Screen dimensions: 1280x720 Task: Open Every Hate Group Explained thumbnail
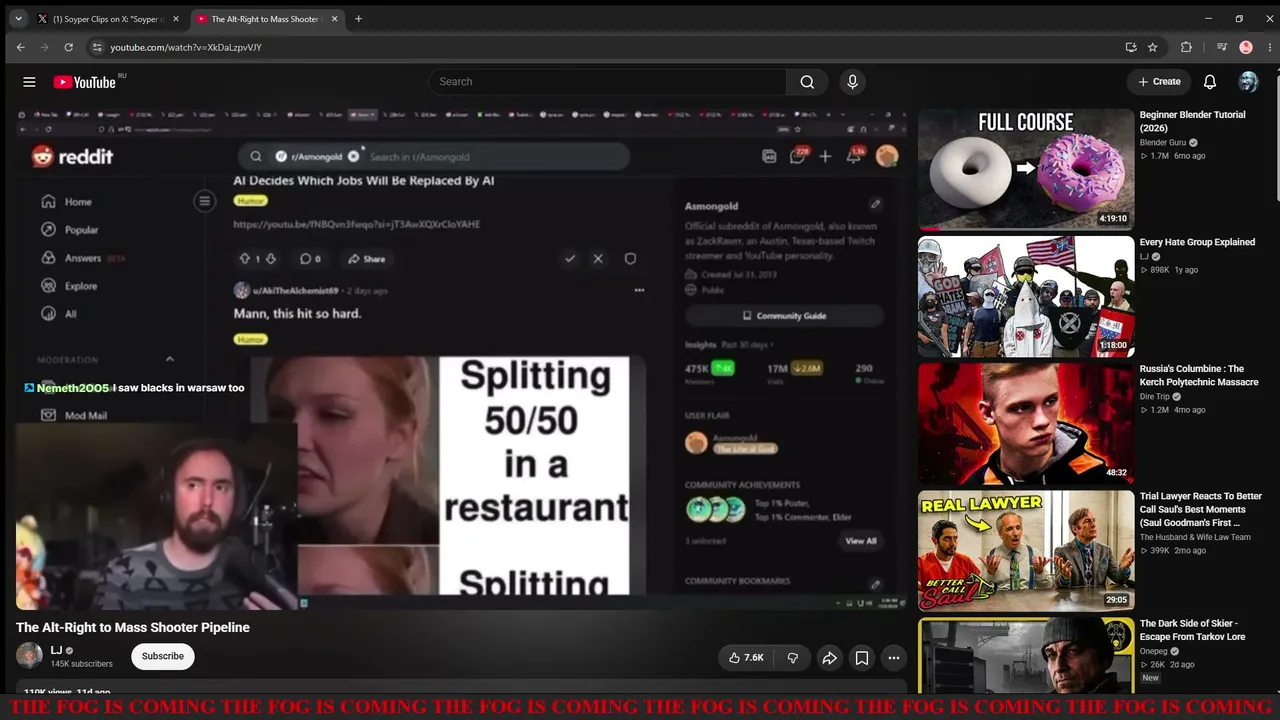[x=1026, y=296]
